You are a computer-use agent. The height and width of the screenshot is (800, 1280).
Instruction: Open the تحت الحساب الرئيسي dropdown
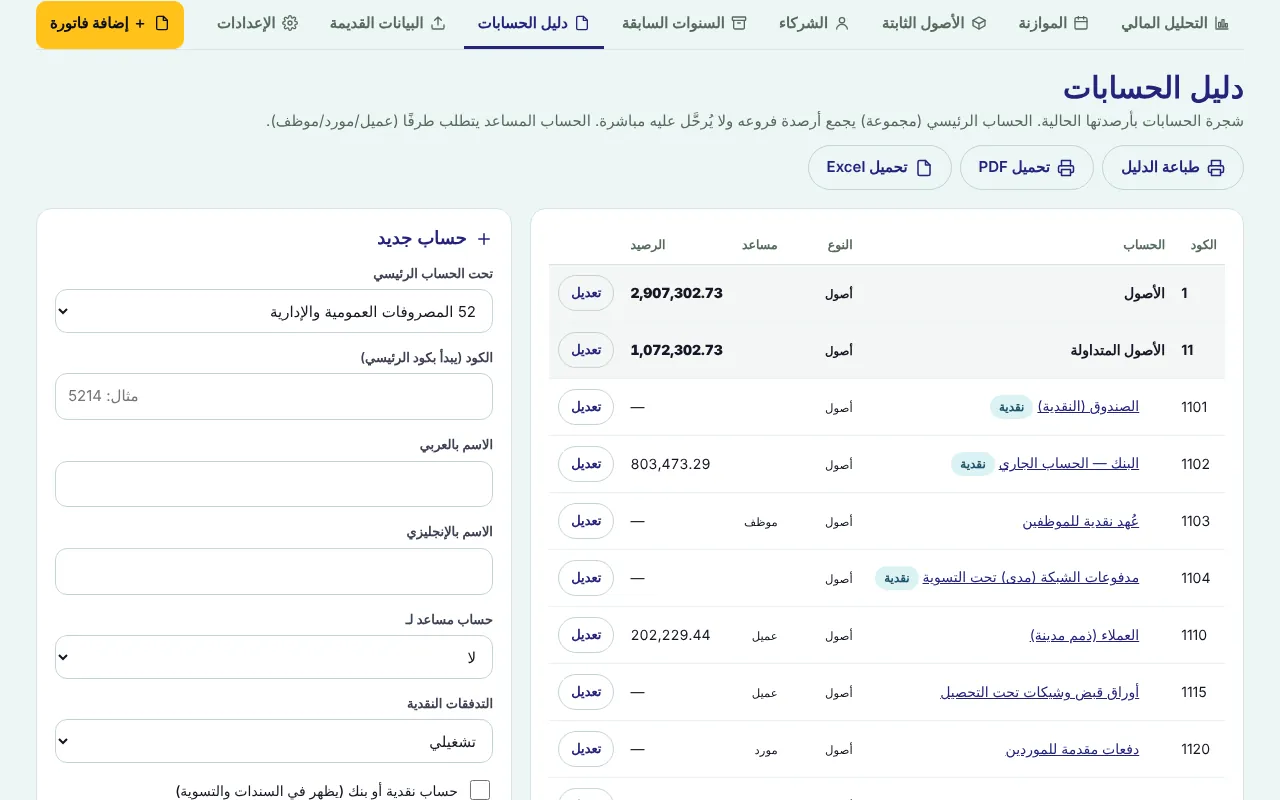[x=274, y=312]
